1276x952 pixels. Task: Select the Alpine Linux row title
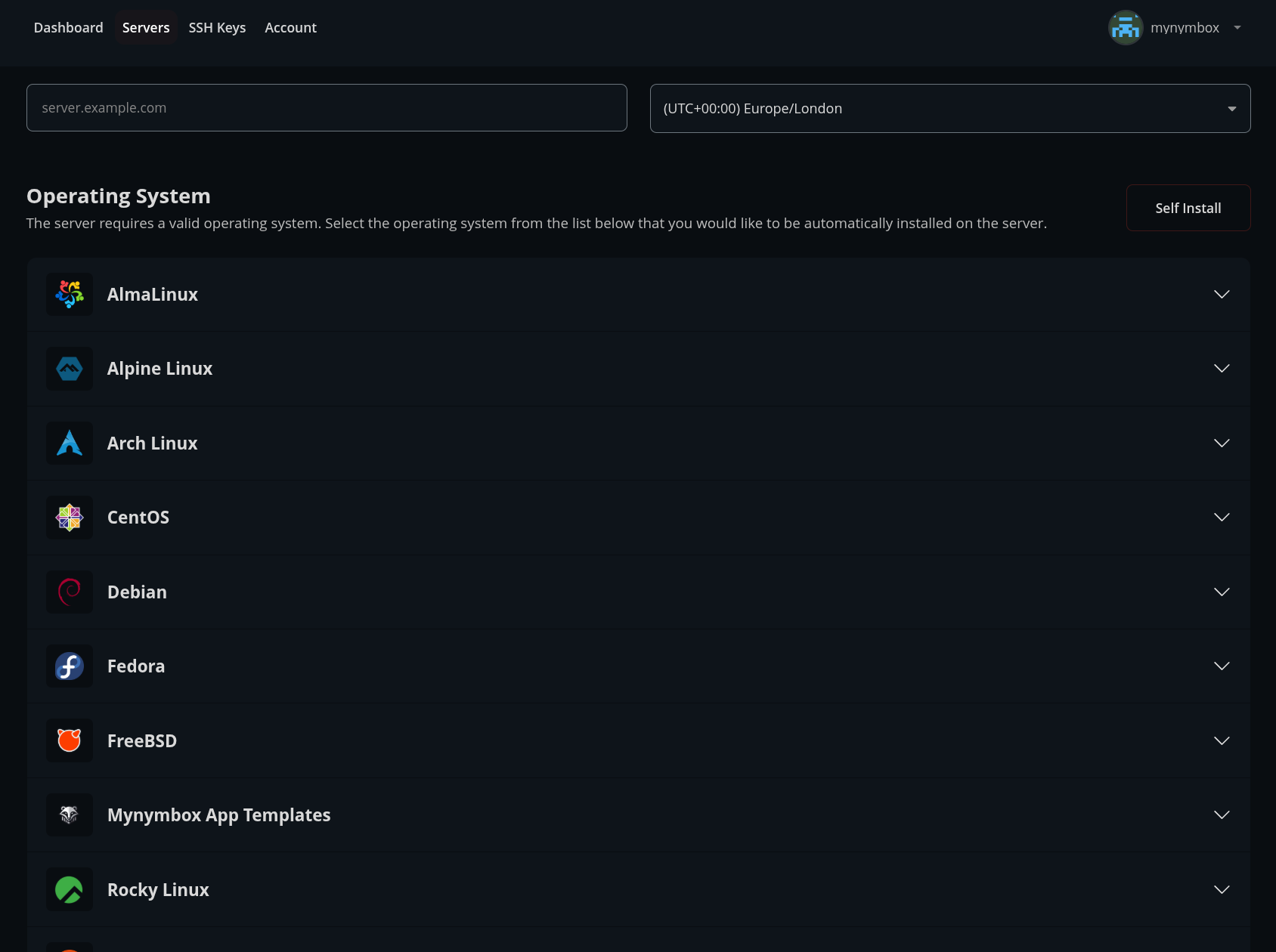(159, 369)
